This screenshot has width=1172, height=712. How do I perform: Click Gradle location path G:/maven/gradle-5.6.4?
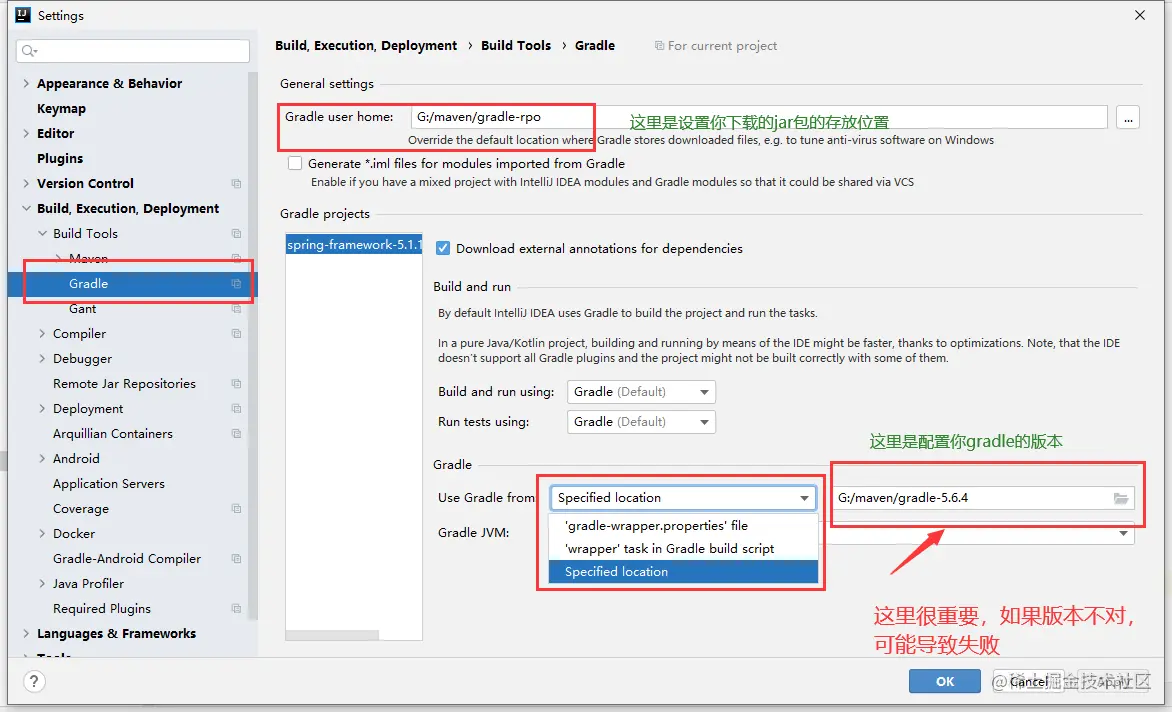pyautogui.click(x=983, y=498)
